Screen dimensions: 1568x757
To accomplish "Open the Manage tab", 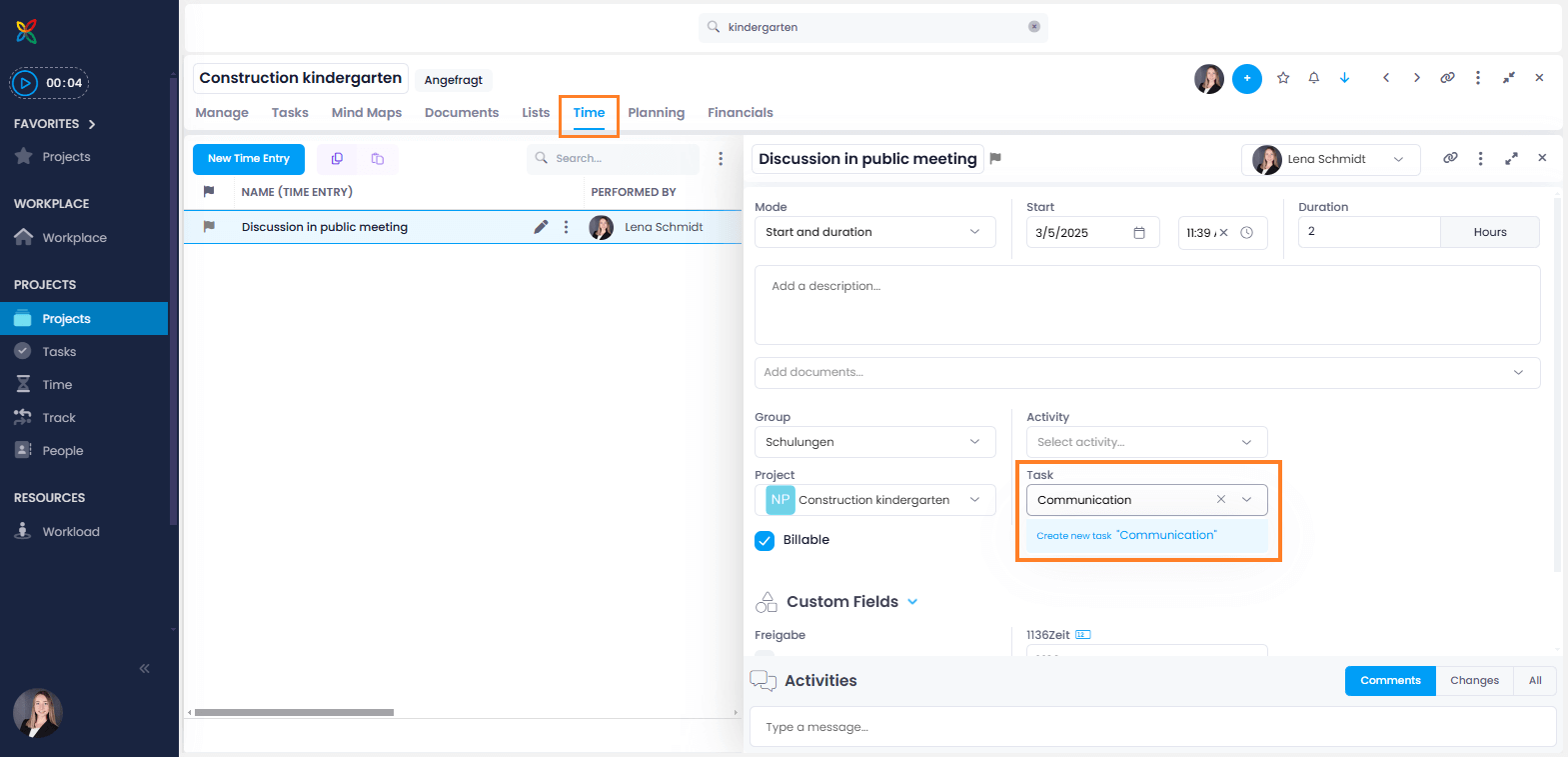I will [x=222, y=113].
